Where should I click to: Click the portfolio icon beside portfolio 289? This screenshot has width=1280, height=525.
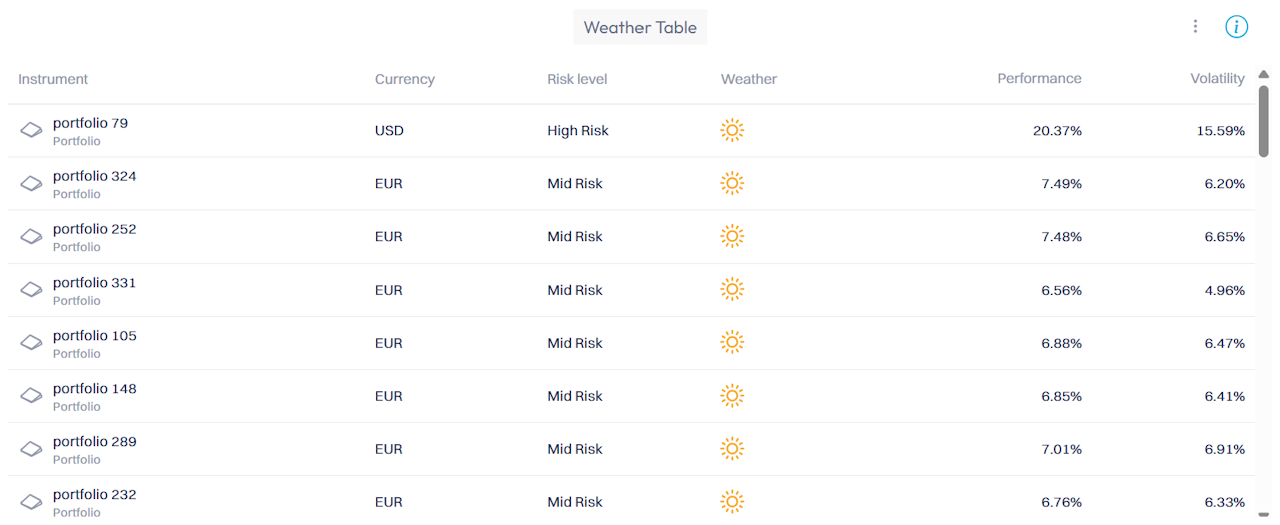(x=31, y=449)
